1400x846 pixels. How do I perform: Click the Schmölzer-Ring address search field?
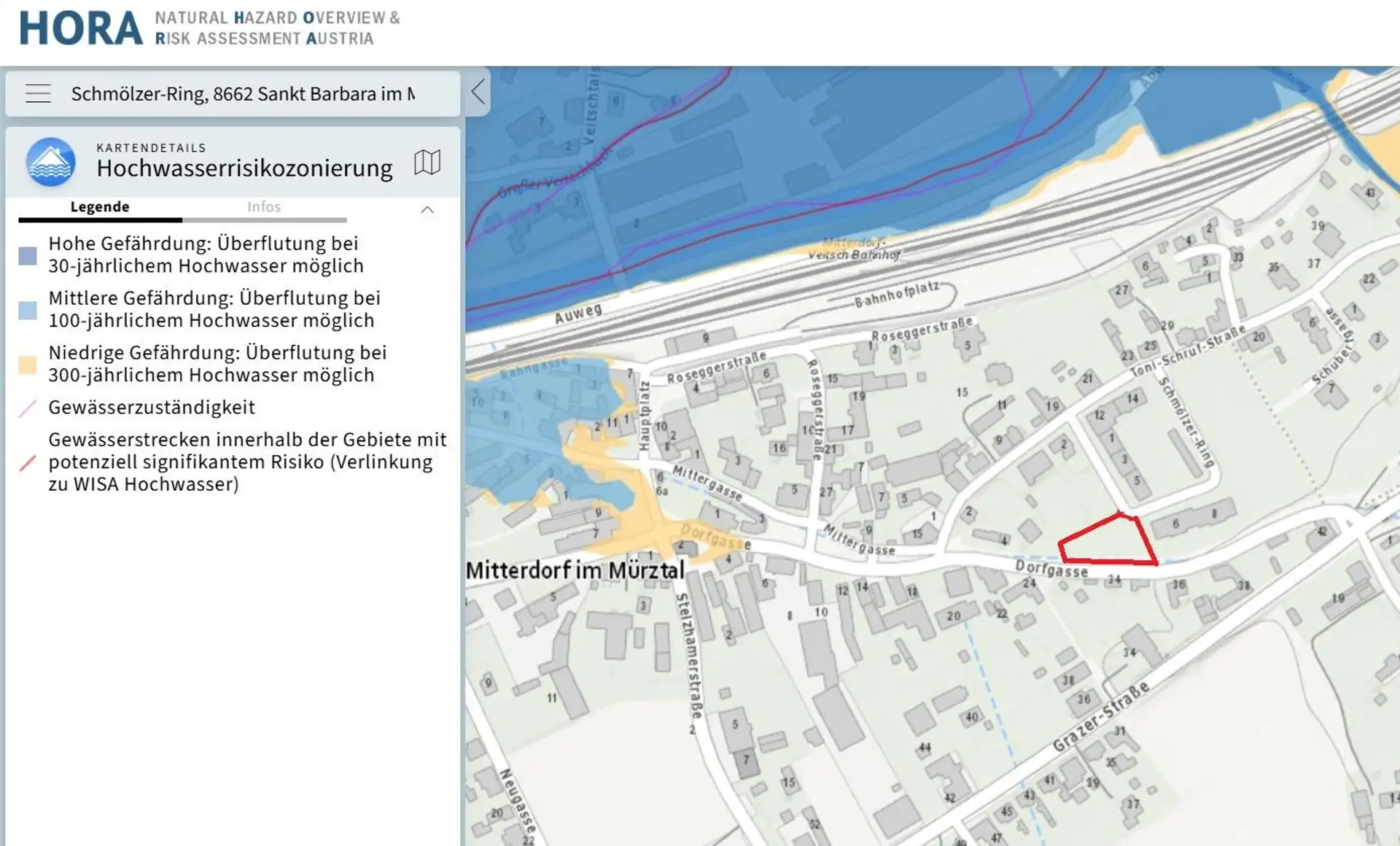[x=243, y=94]
